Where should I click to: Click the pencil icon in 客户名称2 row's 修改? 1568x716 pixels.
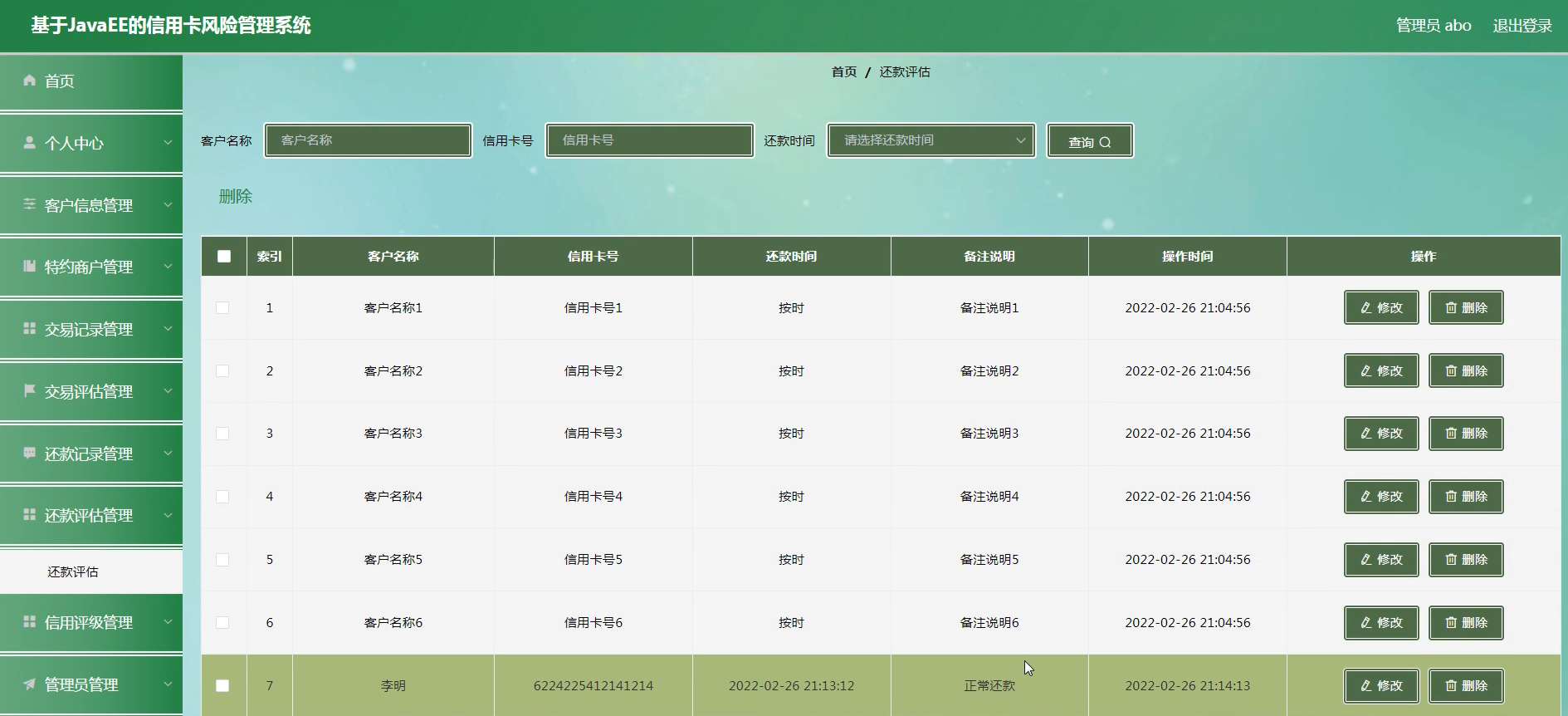pos(1366,370)
